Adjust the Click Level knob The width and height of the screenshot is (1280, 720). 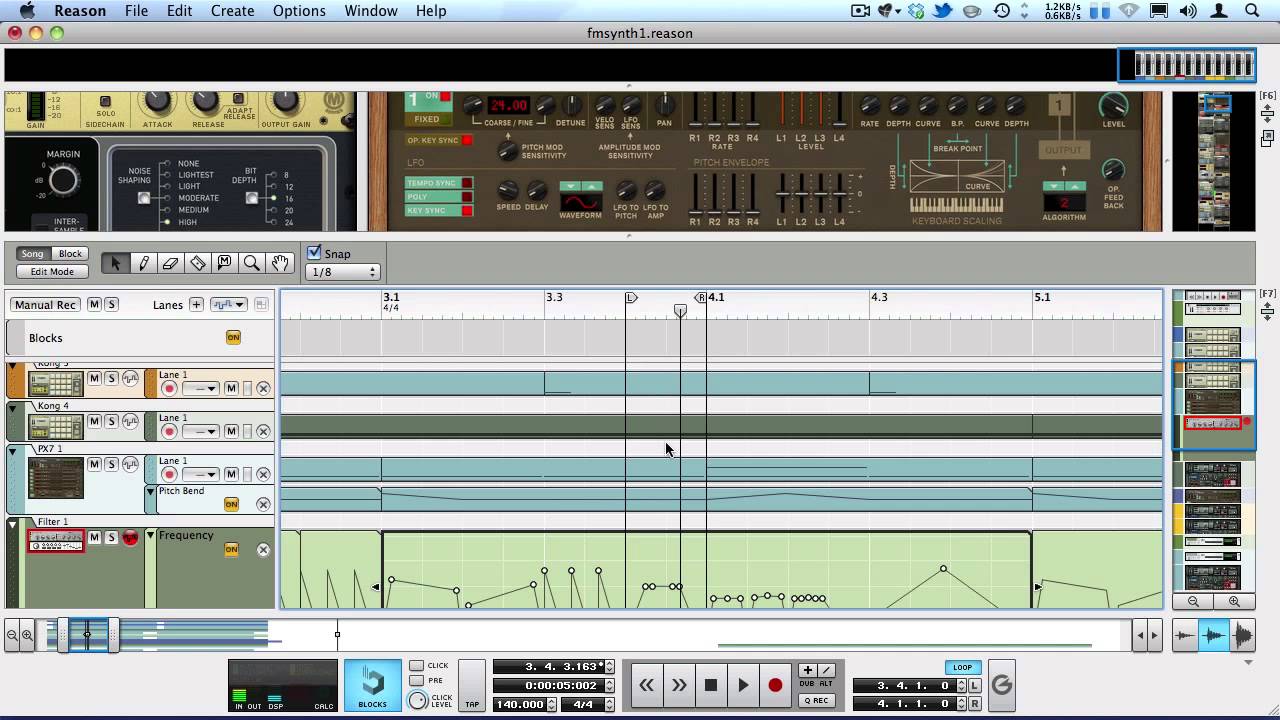tap(418, 700)
